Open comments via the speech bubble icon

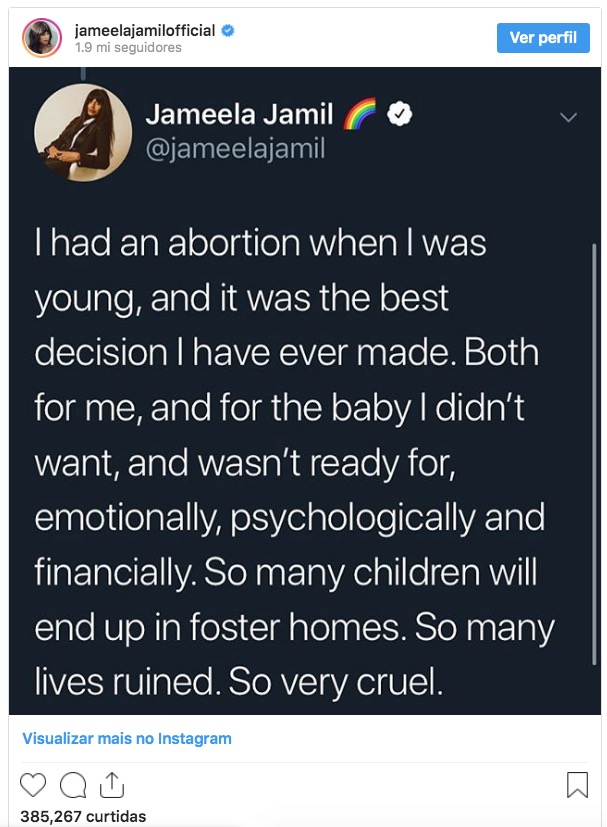(72, 784)
